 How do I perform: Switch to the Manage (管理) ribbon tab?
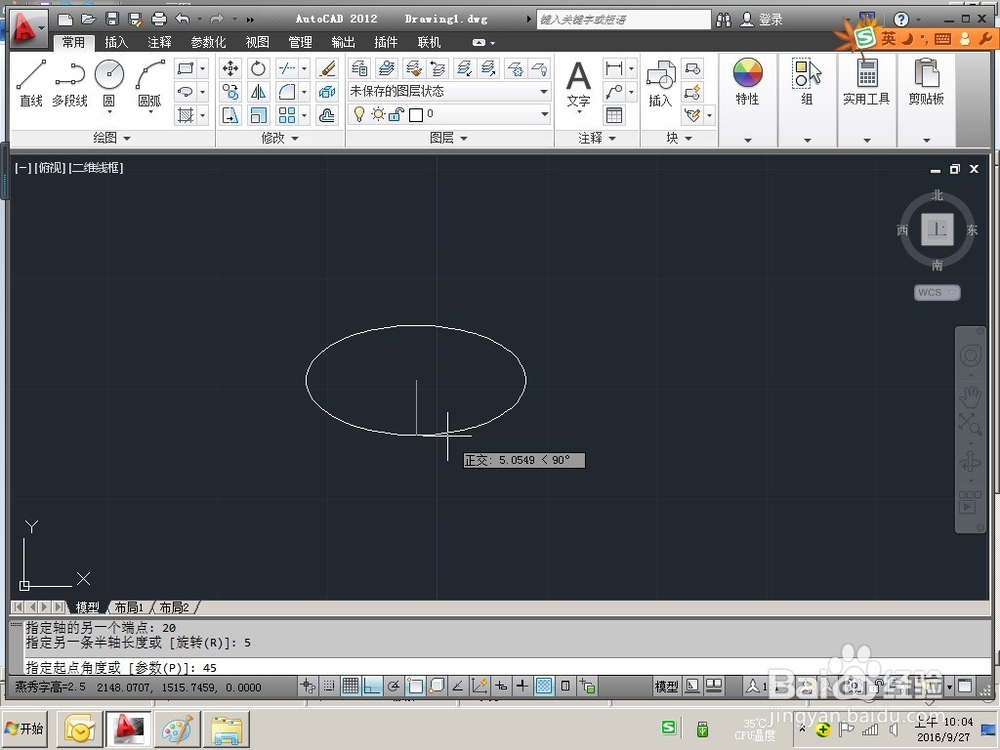coord(300,42)
